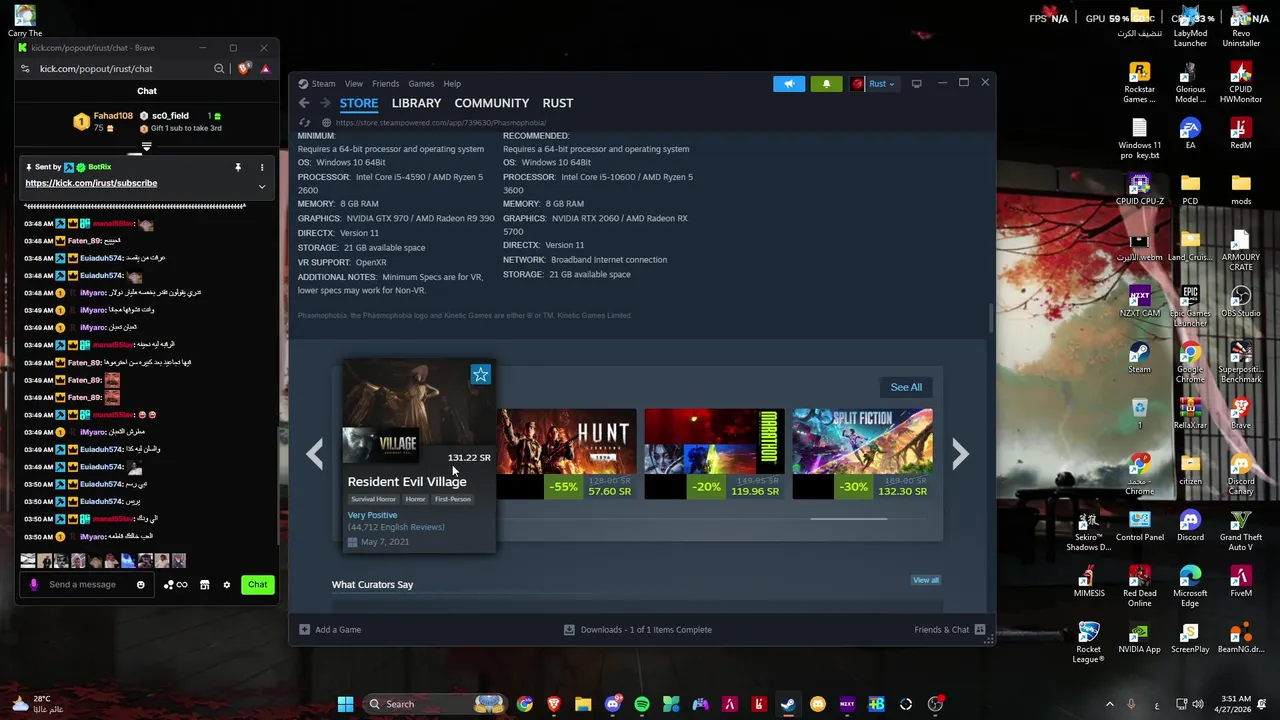Click the Brave Shields lion icon

tap(243, 69)
